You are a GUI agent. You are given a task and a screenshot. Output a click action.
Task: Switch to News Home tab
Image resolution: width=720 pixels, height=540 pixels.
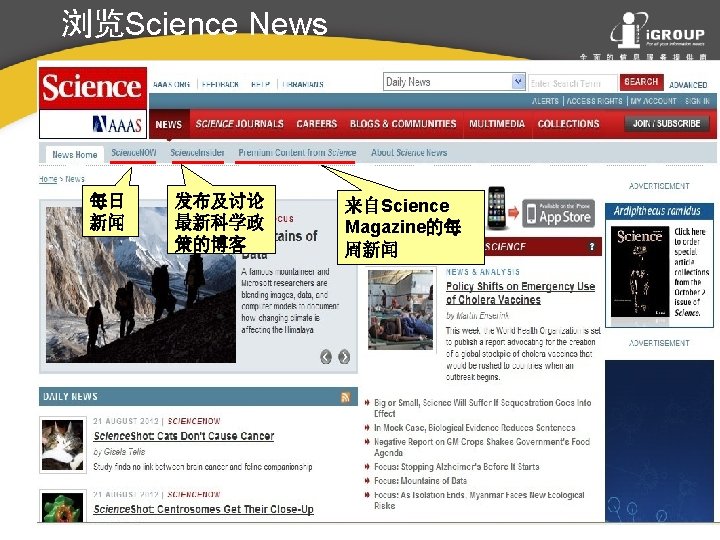tap(75, 155)
